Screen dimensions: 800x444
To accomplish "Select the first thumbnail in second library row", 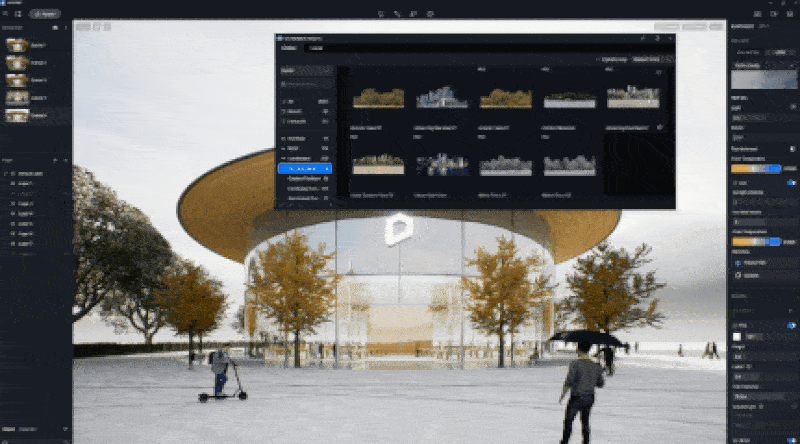I will [378, 165].
